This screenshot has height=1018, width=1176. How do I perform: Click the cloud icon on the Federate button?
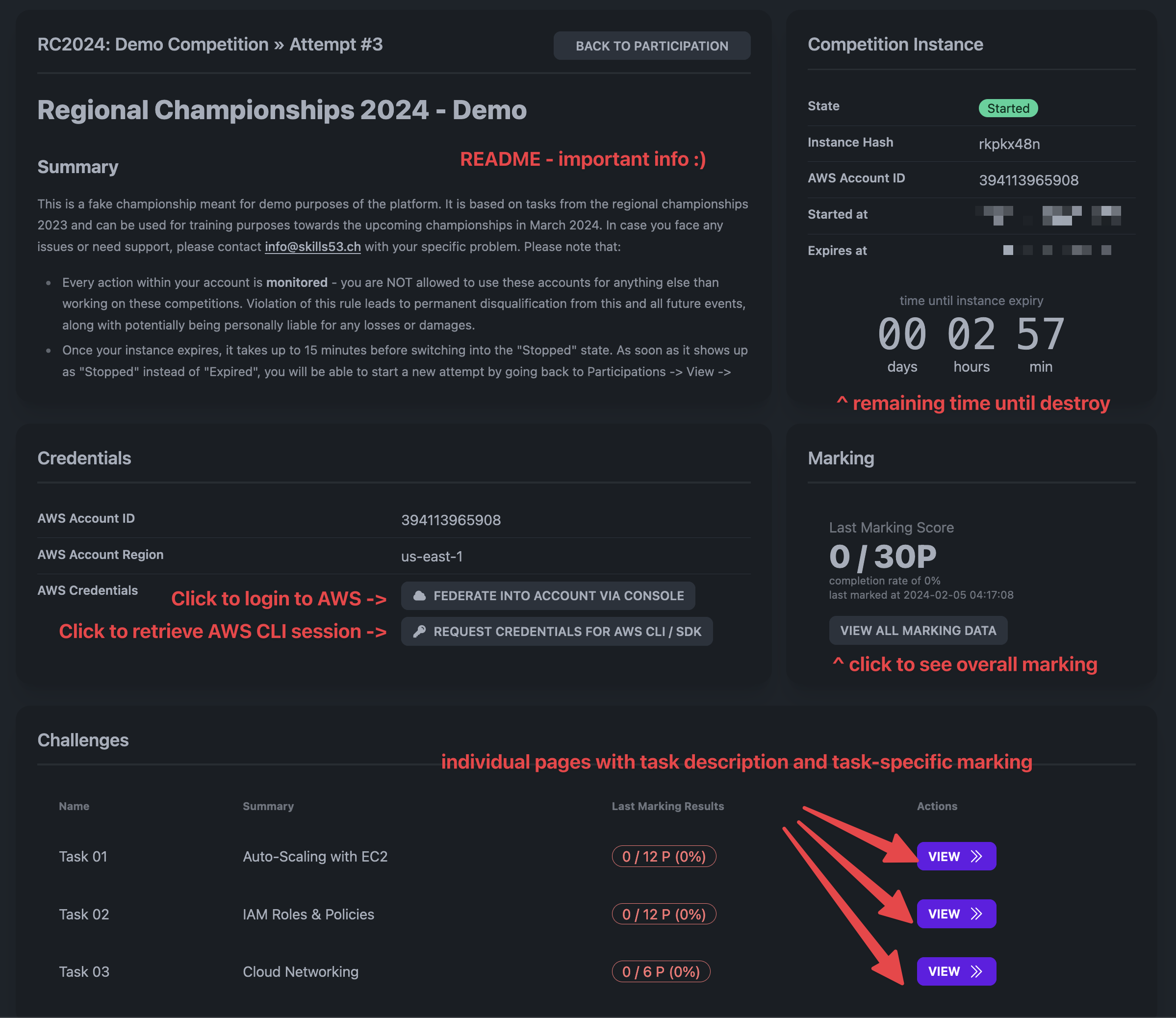coord(420,595)
